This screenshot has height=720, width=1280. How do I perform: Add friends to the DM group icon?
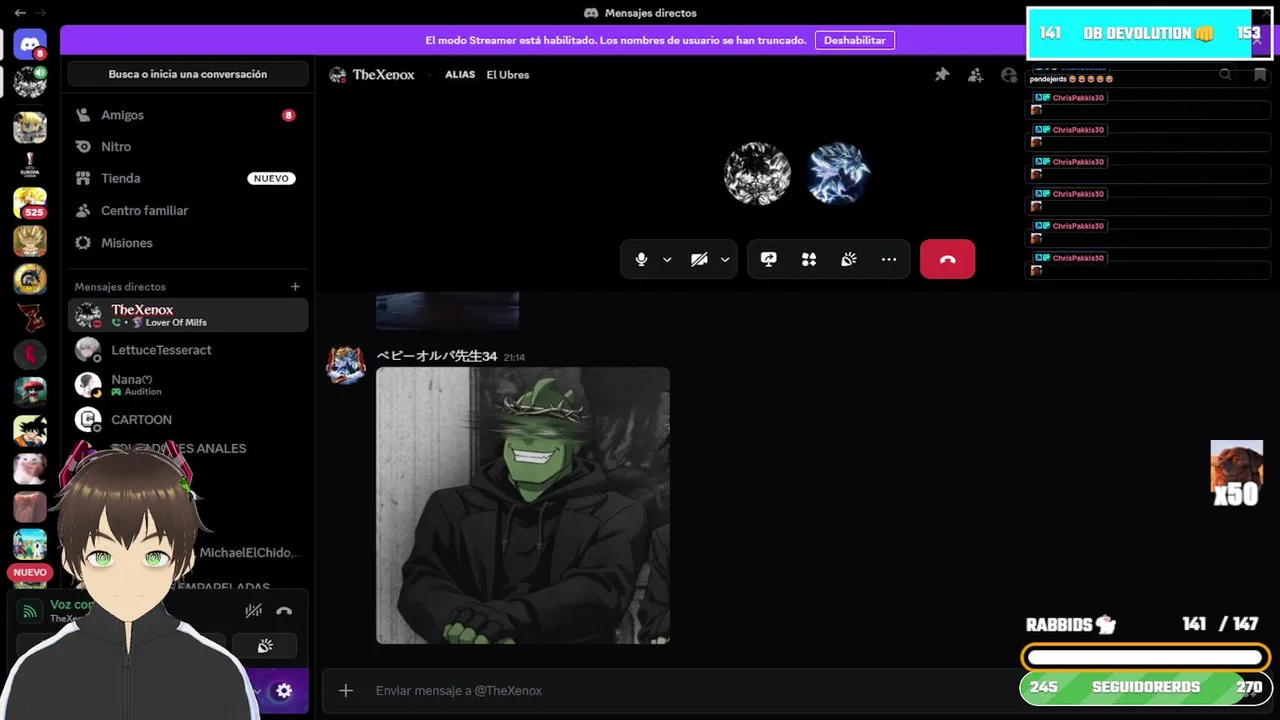click(x=975, y=75)
